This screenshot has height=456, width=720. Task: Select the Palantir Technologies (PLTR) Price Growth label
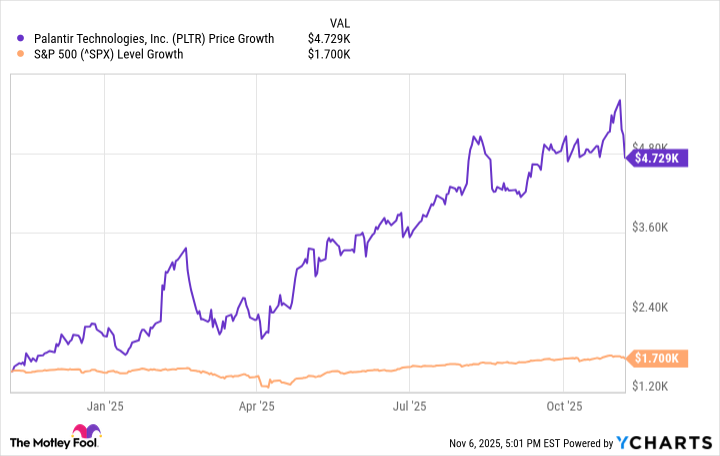coord(154,39)
